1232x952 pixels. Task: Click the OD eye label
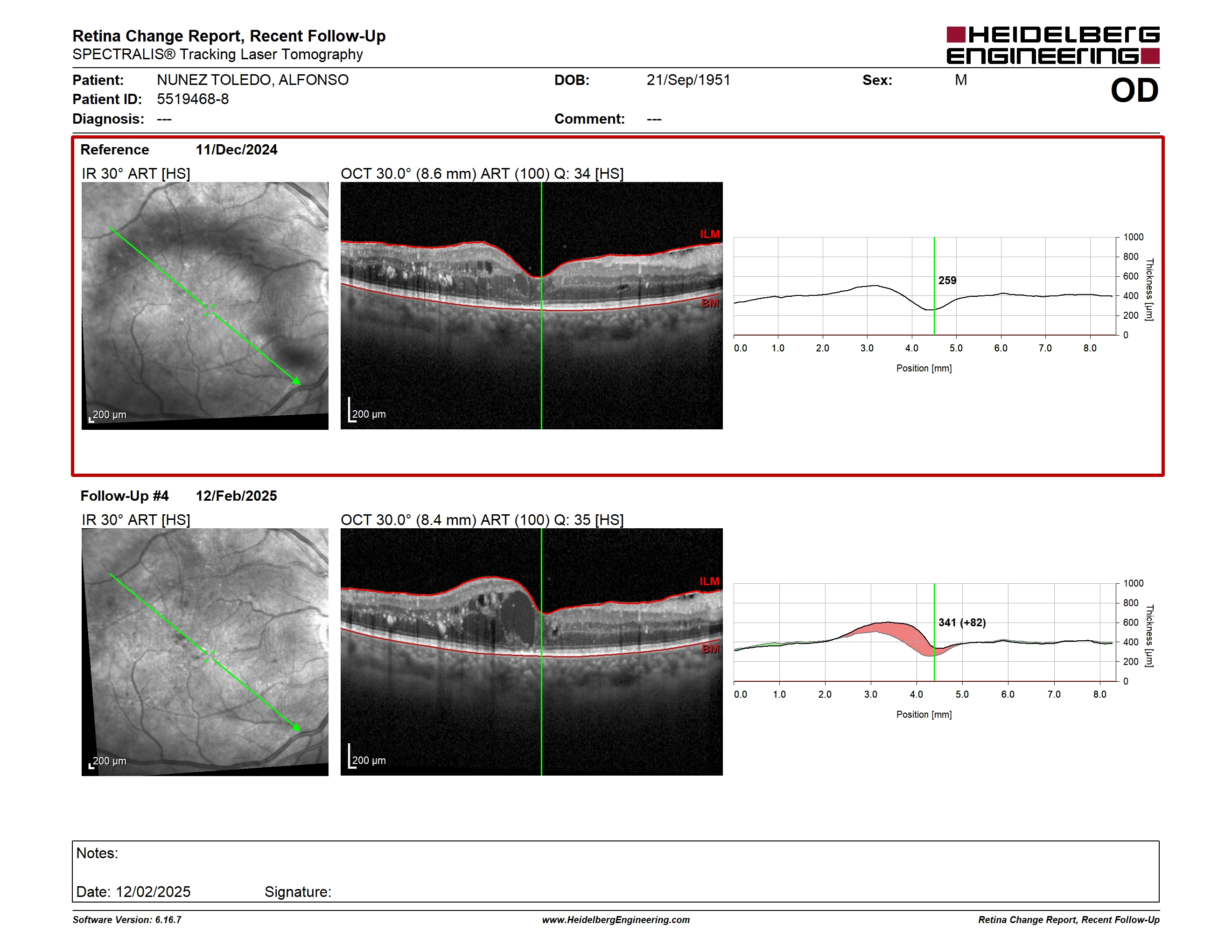(1134, 90)
